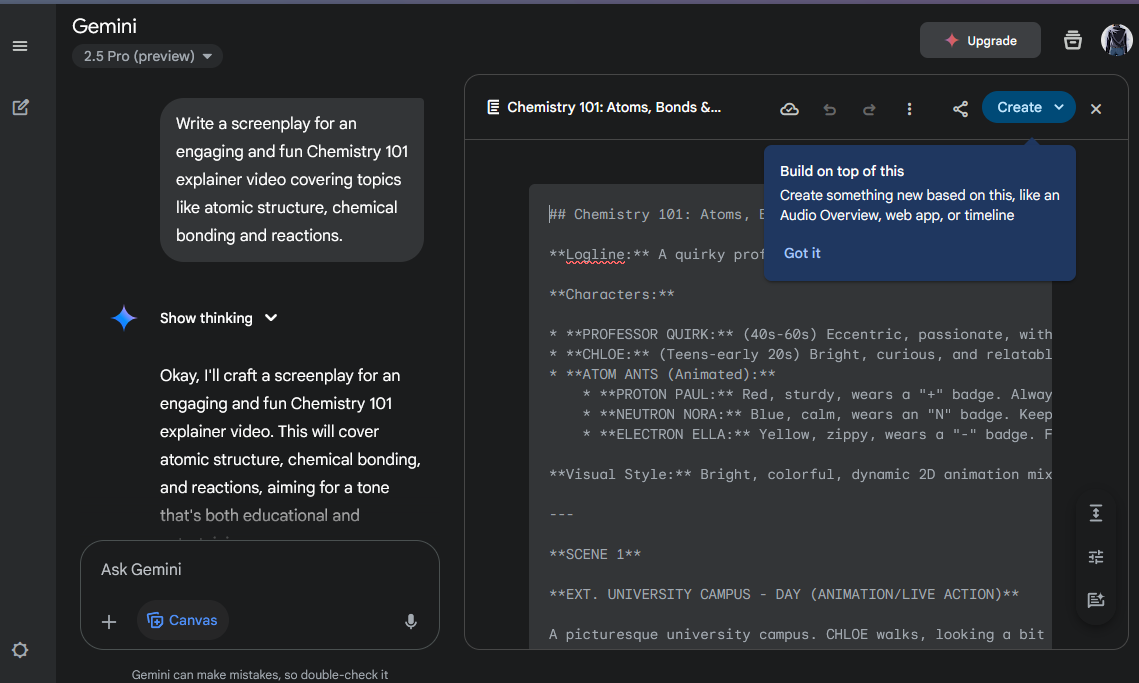
Task: Open the Gems storage icon near Upgrade
Action: click(x=1072, y=41)
